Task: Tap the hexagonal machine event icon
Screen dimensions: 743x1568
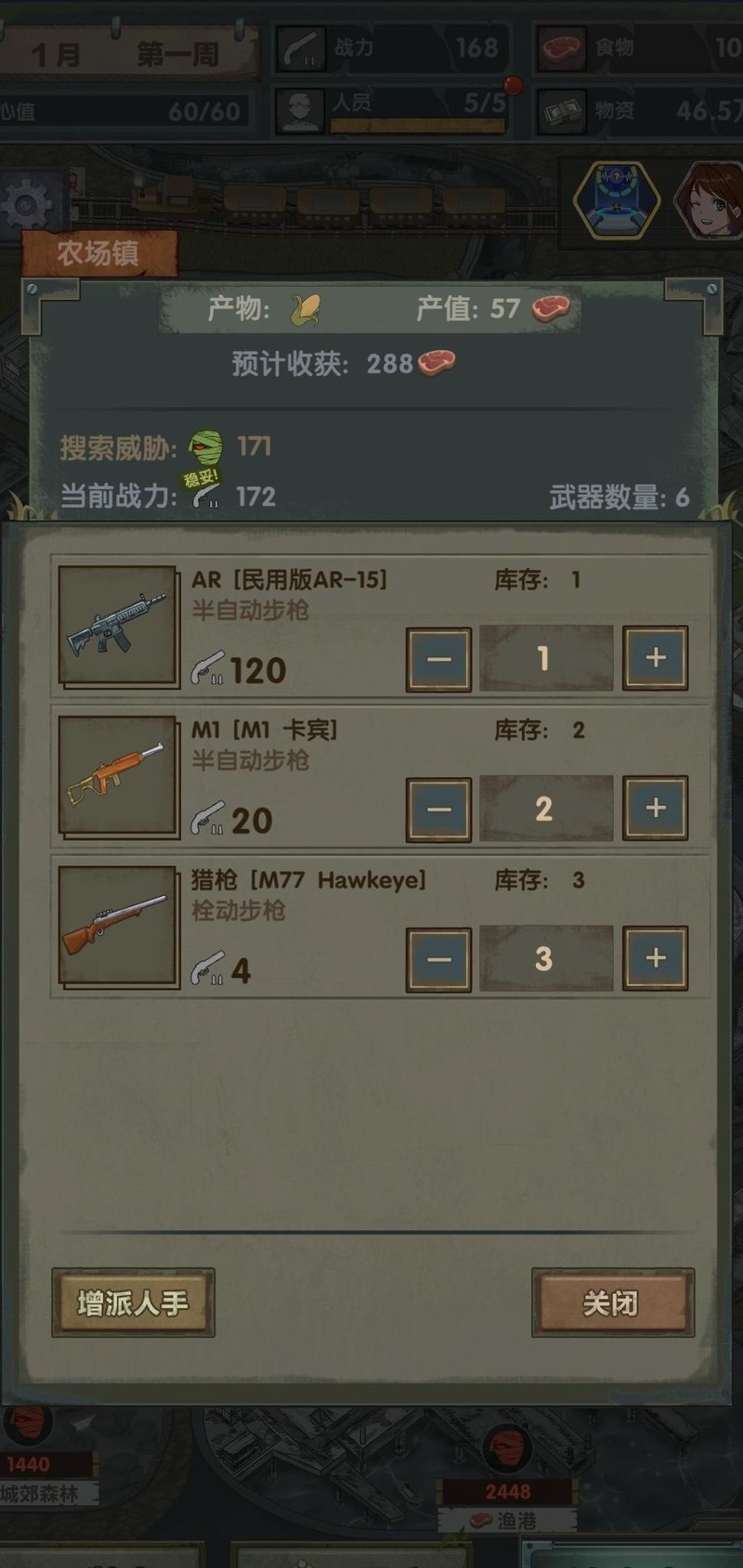Action: click(x=616, y=199)
